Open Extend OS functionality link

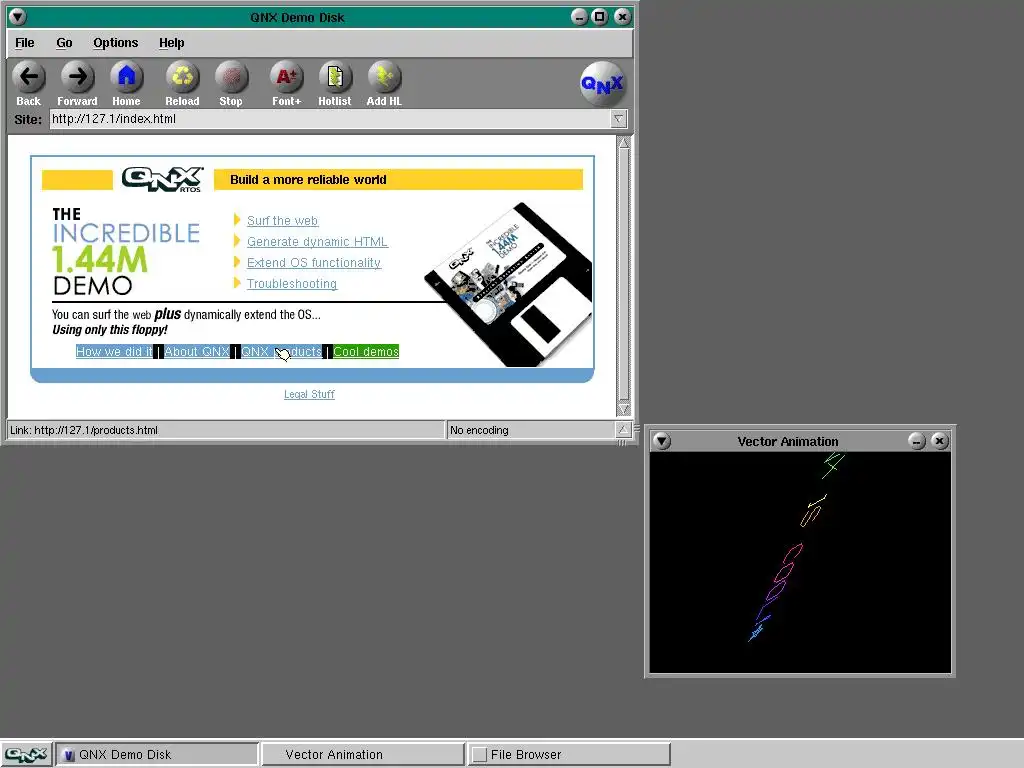pyautogui.click(x=313, y=263)
